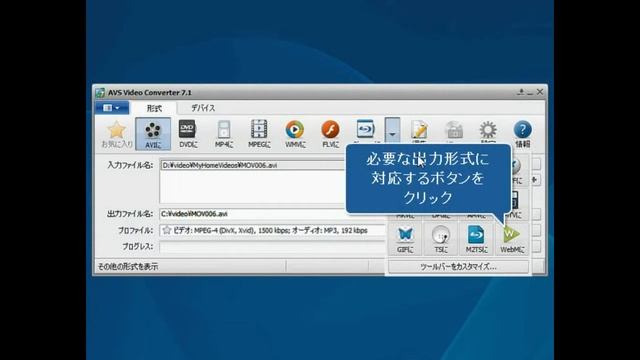Screen dimensions: 640x360
Task: Choose GIFに in the extra formats panel
Action: pyautogui.click(x=405, y=240)
